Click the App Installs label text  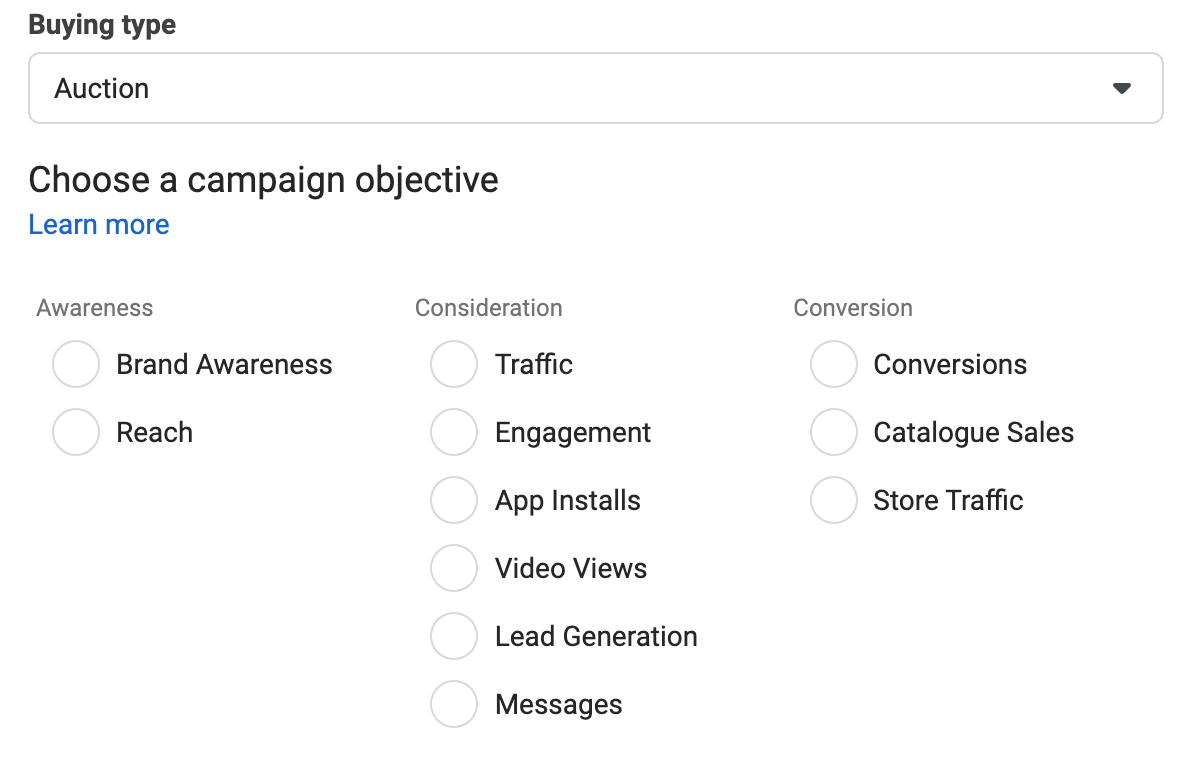click(x=568, y=501)
